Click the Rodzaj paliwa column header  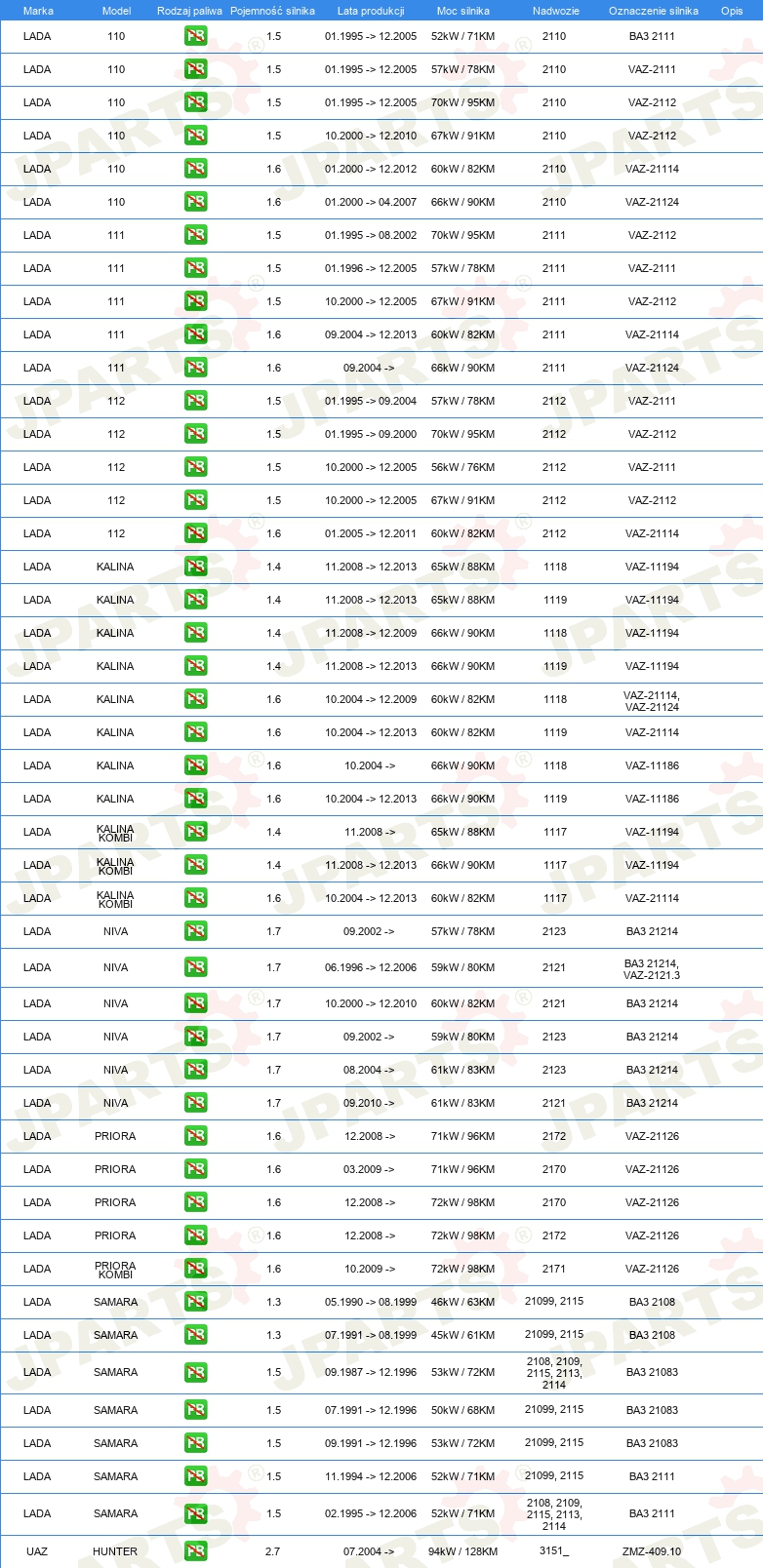pos(189,11)
